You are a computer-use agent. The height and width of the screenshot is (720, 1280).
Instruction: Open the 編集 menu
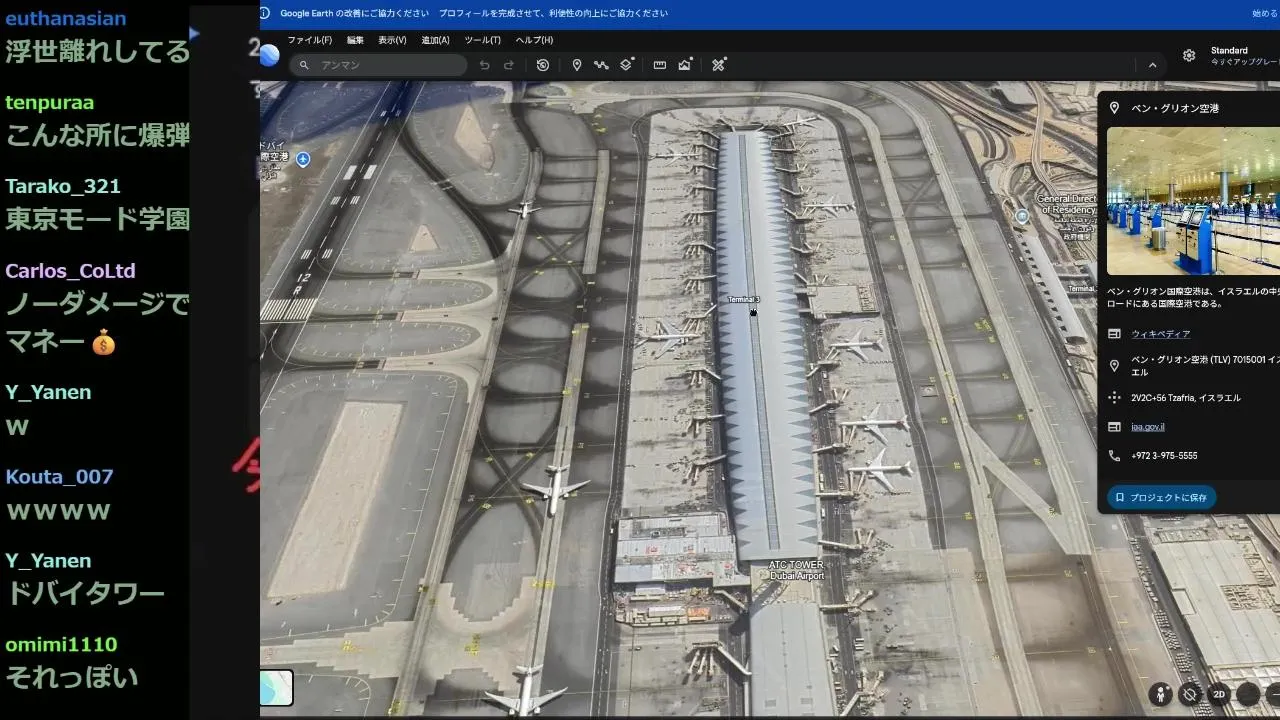coord(355,40)
